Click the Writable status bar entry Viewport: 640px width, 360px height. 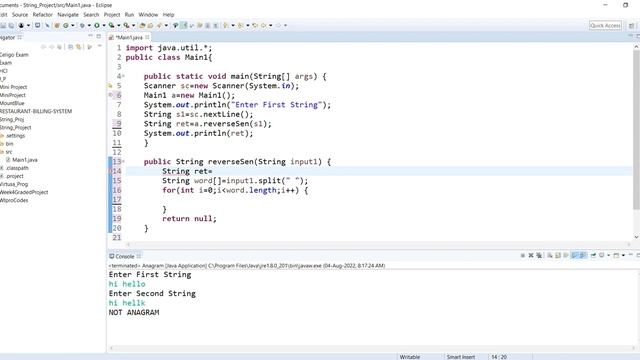[410, 357]
